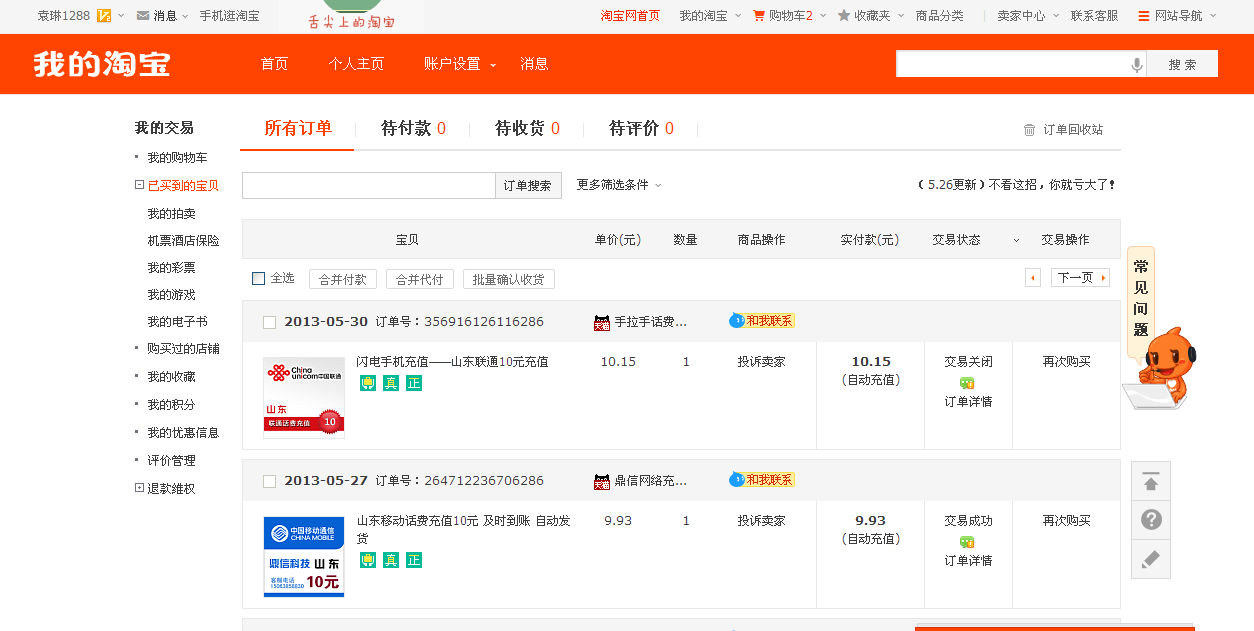Click the feedback pencil icon
Viewport: 1254px width, 631px height.
1150,559
